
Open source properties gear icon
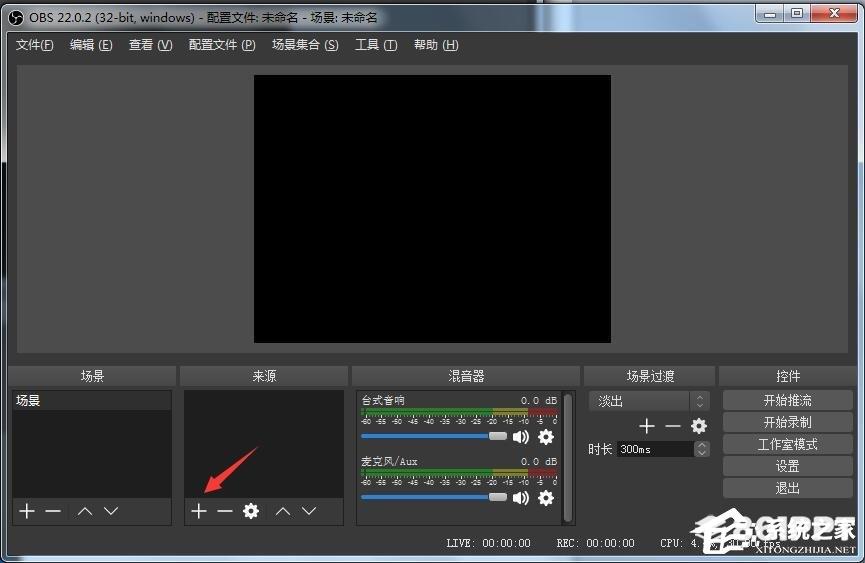pyautogui.click(x=251, y=511)
